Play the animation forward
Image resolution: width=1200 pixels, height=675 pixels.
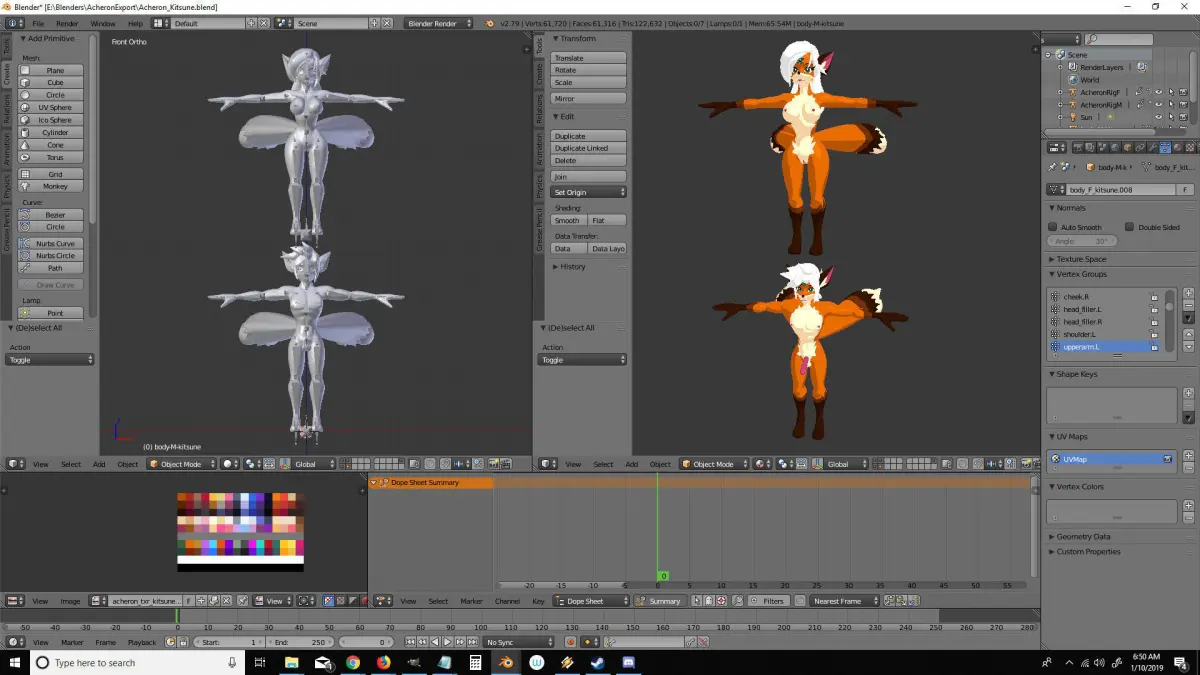[447, 642]
